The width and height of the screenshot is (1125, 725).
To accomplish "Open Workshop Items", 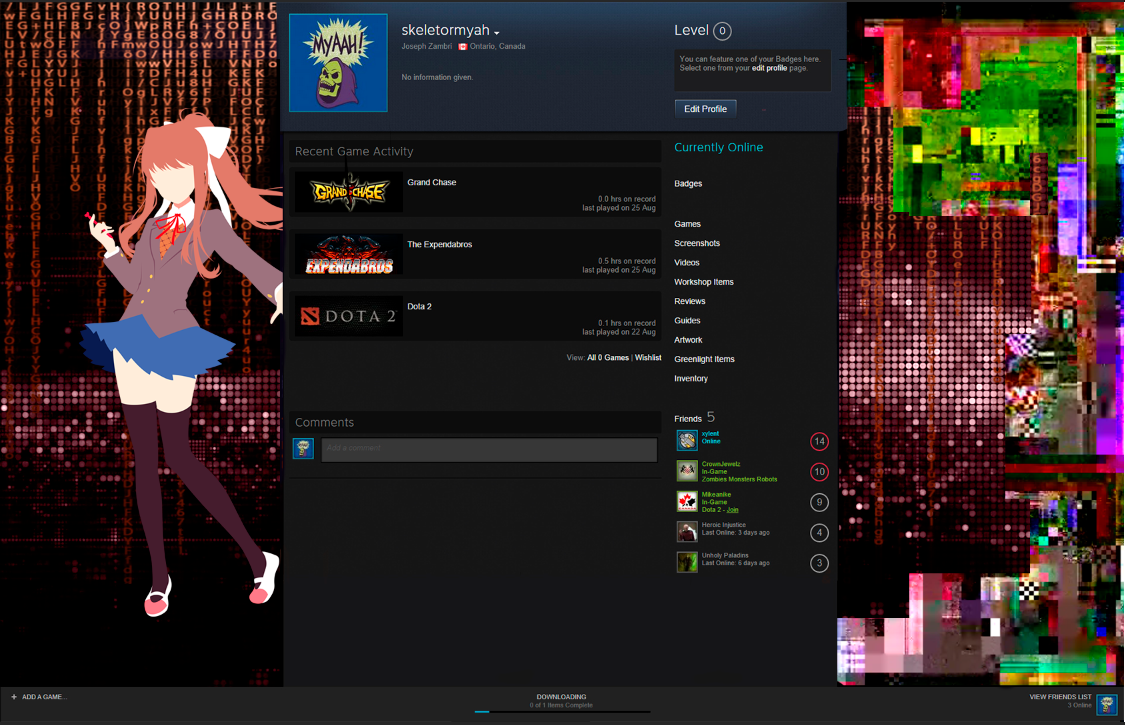I will 704,282.
